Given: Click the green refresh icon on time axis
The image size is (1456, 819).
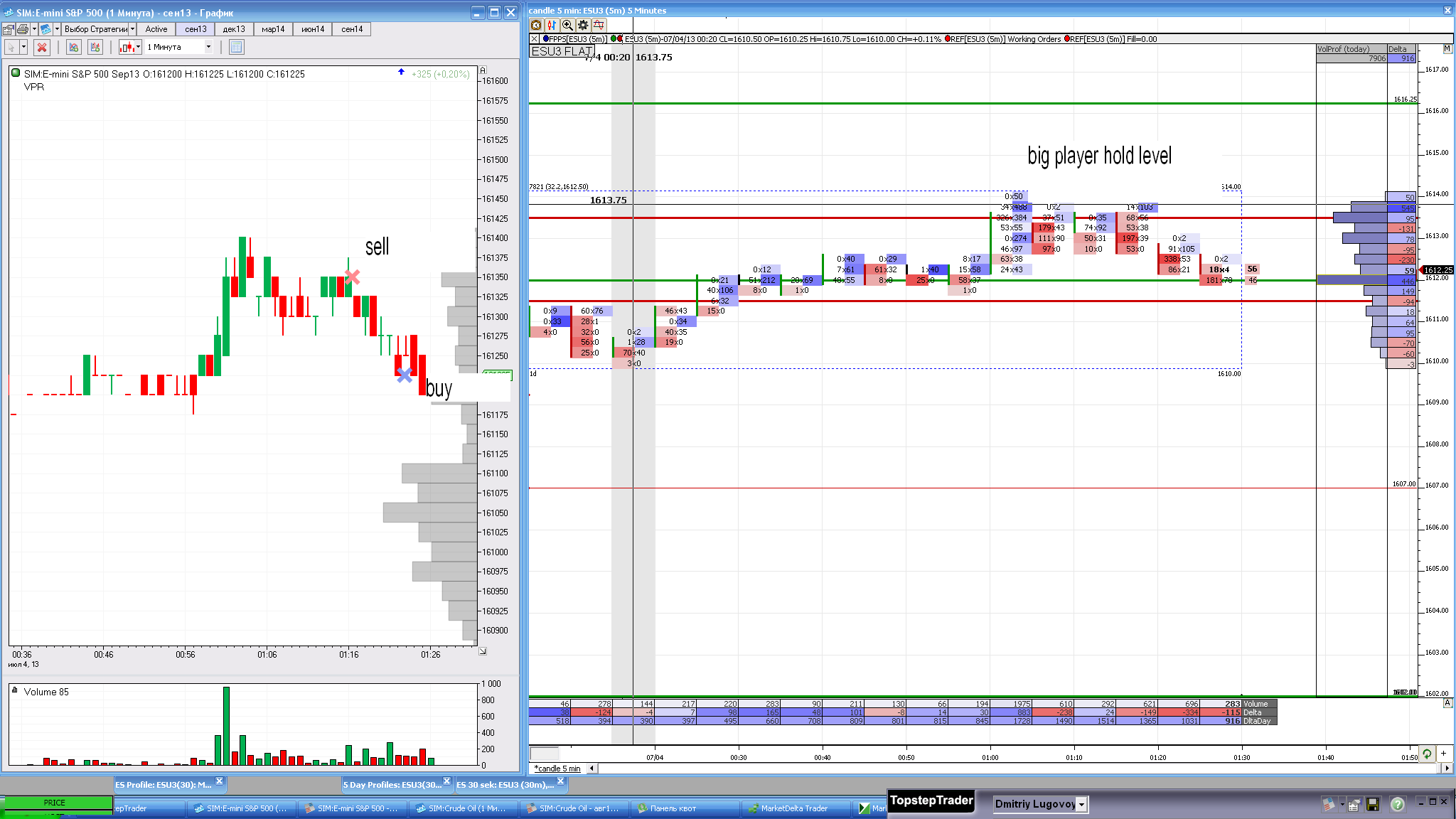Looking at the screenshot, I should coord(1427,754).
